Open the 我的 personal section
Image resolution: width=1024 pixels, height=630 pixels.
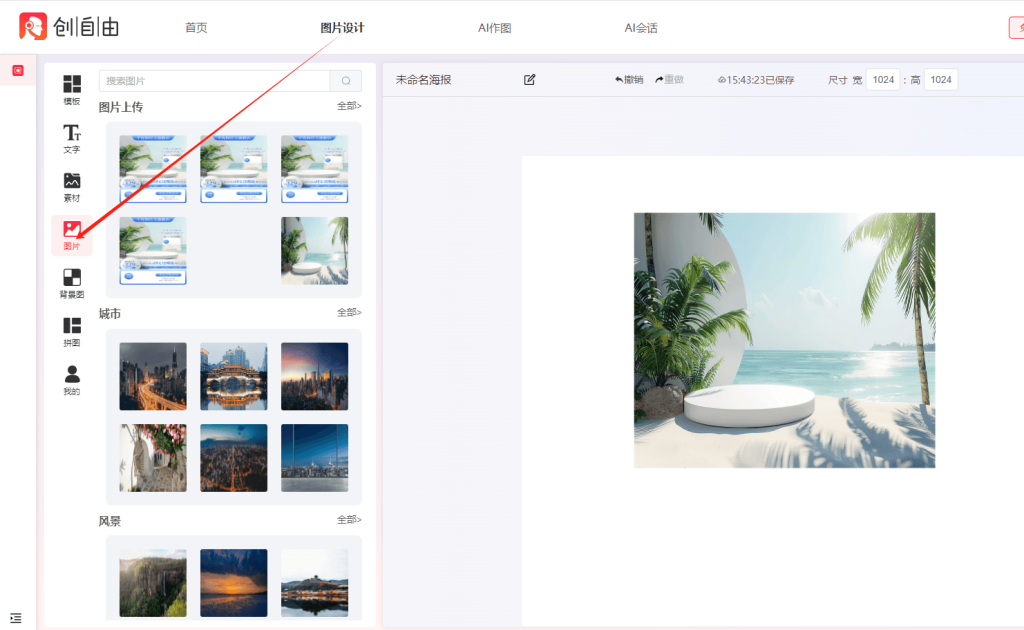[72, 380]
